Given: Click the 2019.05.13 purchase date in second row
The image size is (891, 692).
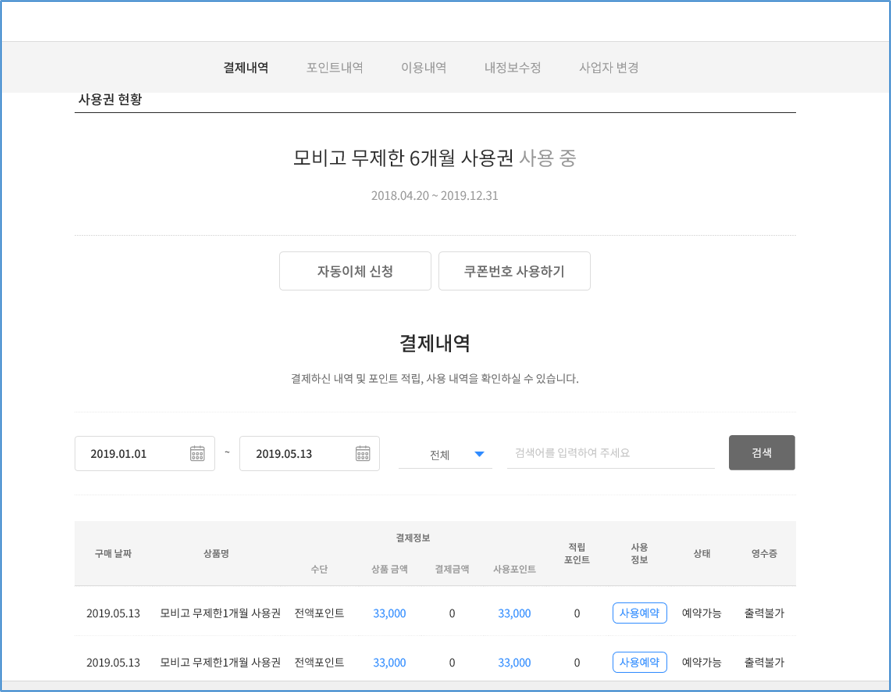Looking at the screenshot, I should point(113,663).
